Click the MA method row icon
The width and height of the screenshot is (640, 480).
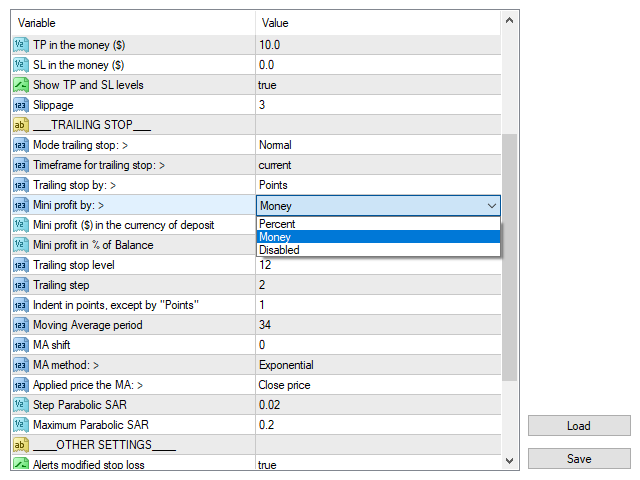pos(21,365)
